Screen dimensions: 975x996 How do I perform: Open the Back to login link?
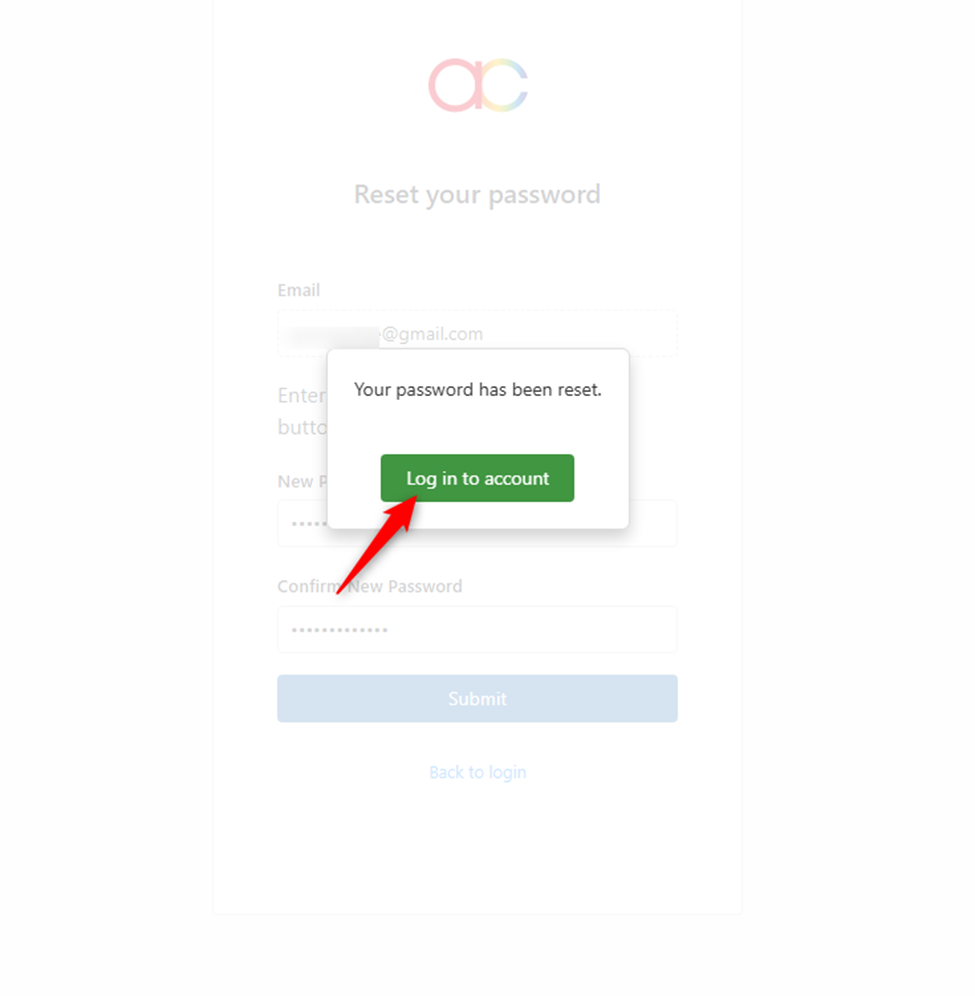pos(478,772)
